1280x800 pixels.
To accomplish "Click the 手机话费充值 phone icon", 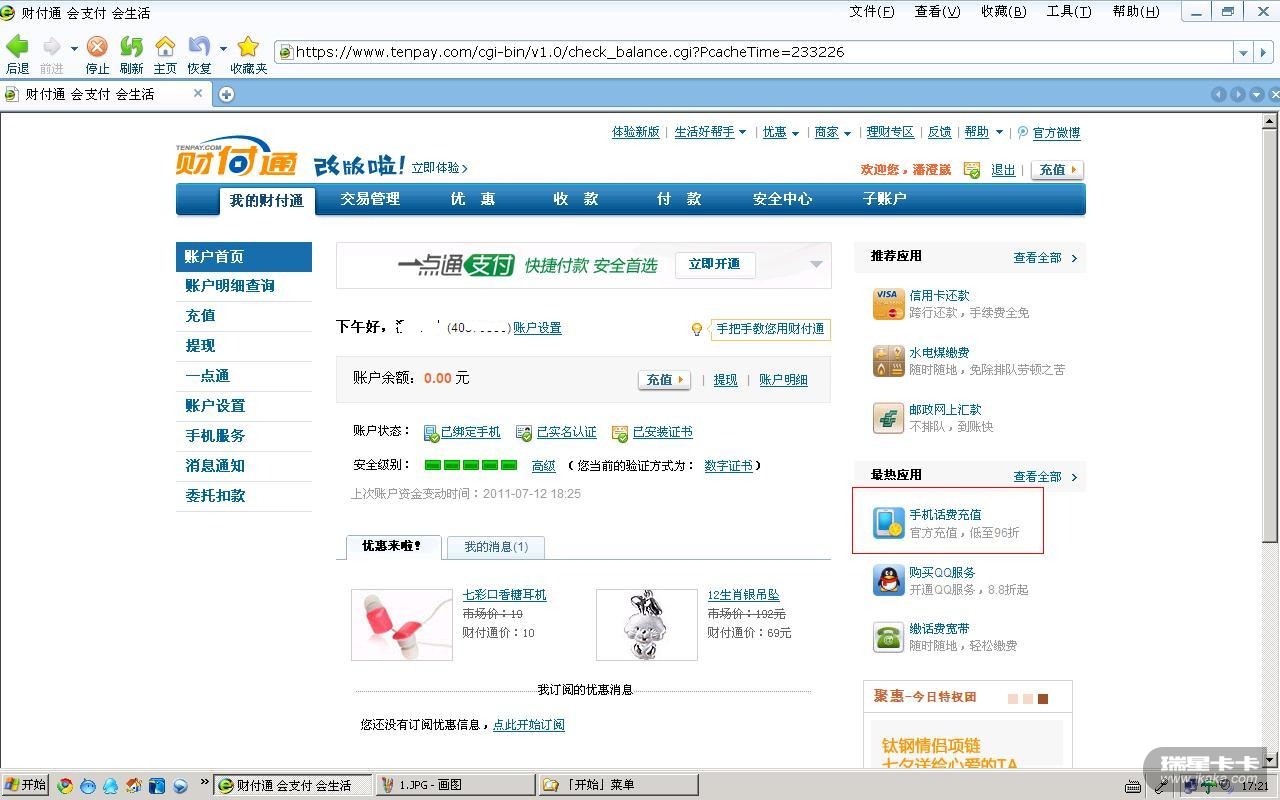I will coord(888,523).
